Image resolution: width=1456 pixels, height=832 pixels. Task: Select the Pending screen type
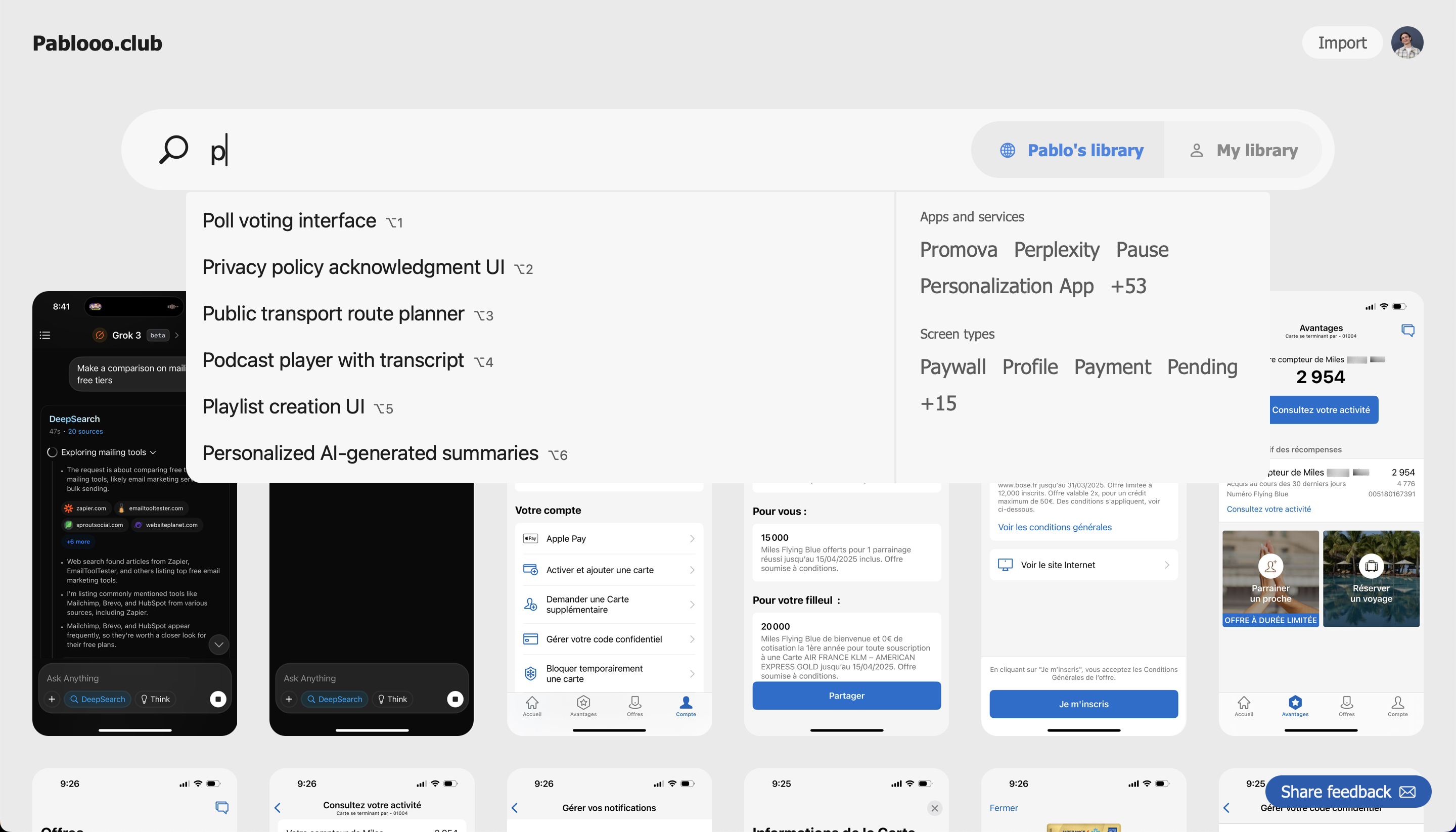point(1202,367)
